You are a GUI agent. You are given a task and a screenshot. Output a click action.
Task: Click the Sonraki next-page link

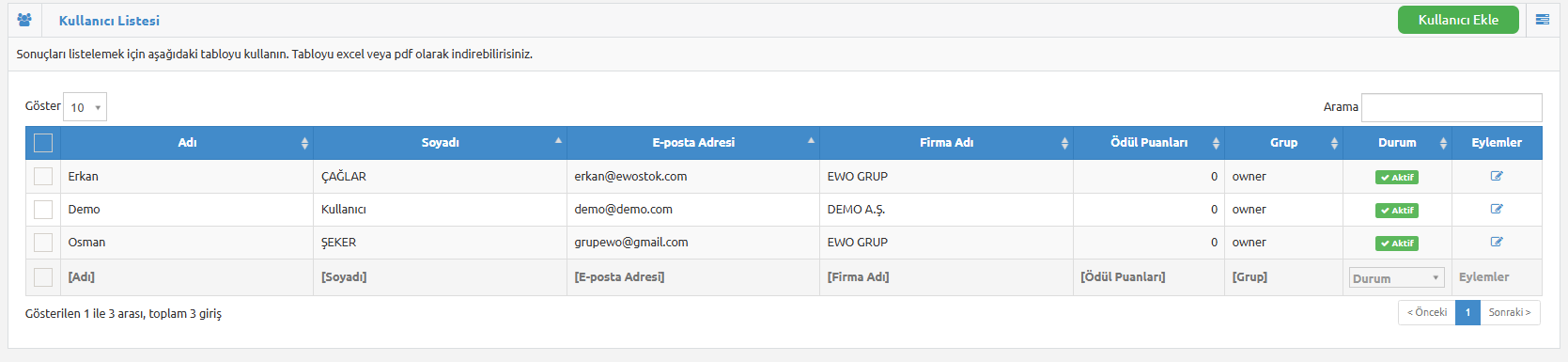point(1510,312)
